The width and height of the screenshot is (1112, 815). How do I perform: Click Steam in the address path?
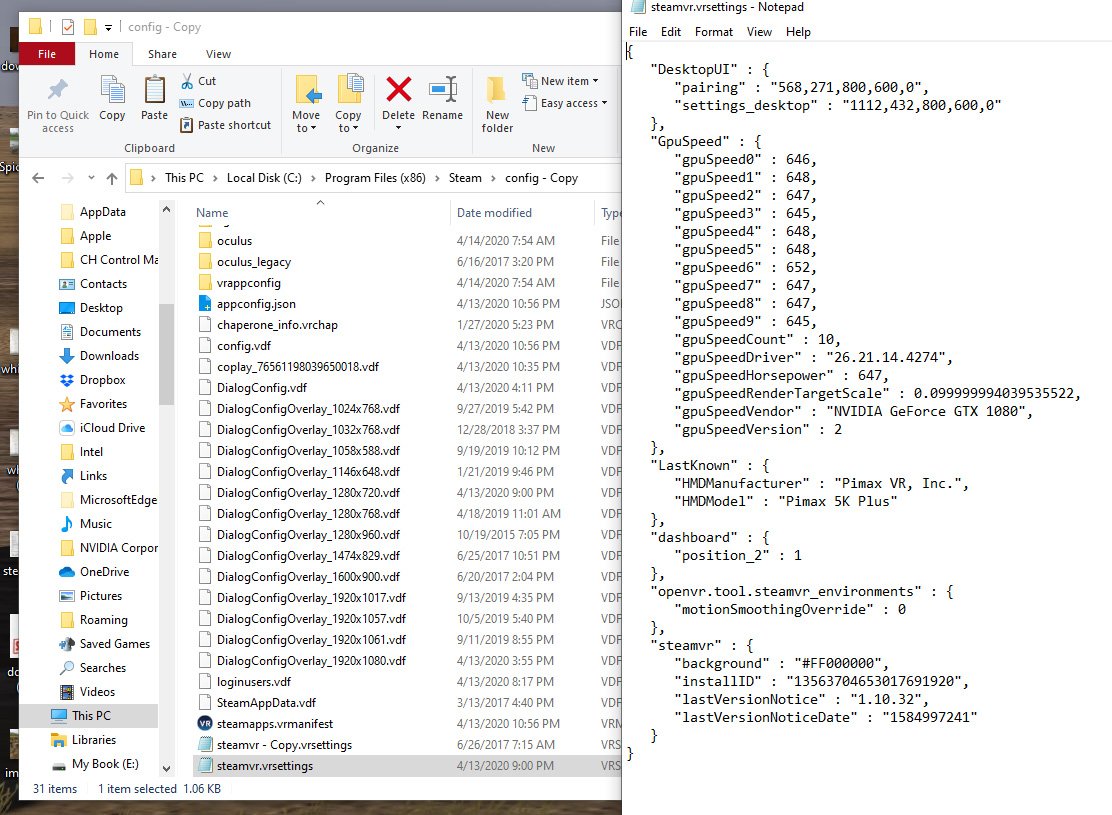tap(465, 178)
